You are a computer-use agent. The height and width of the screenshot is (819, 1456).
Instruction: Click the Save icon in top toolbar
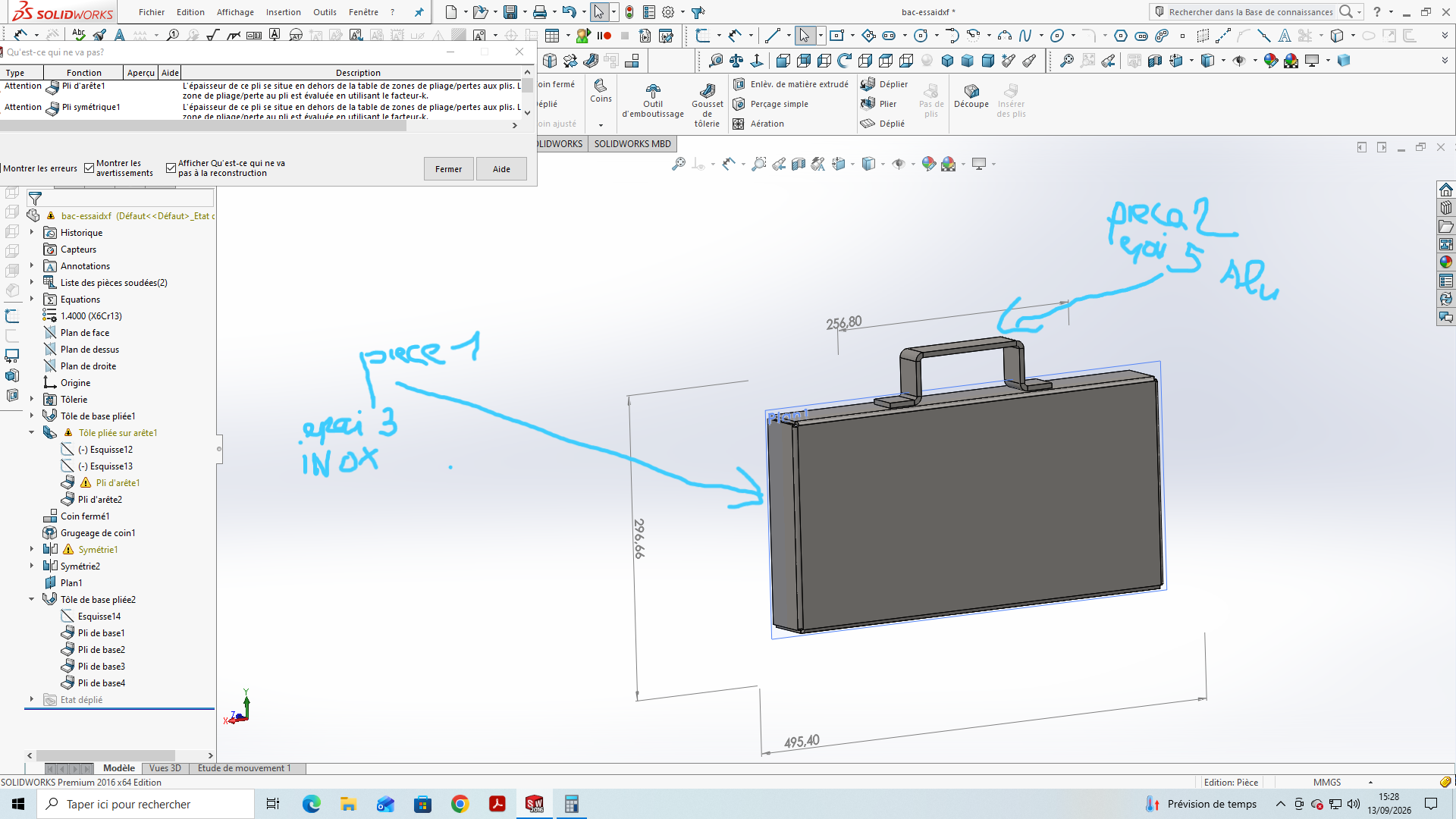tap(510, 12)
